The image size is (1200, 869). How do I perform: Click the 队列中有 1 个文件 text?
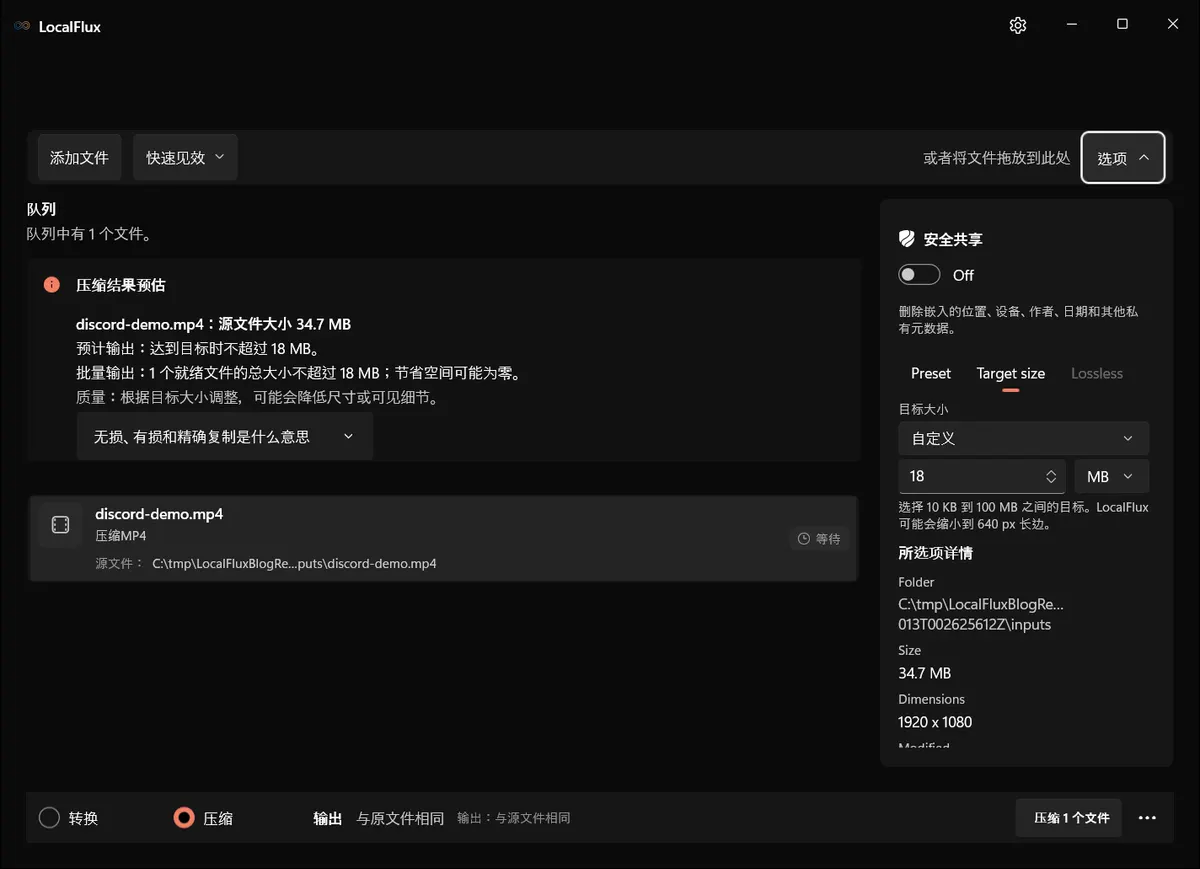(89, 234)
